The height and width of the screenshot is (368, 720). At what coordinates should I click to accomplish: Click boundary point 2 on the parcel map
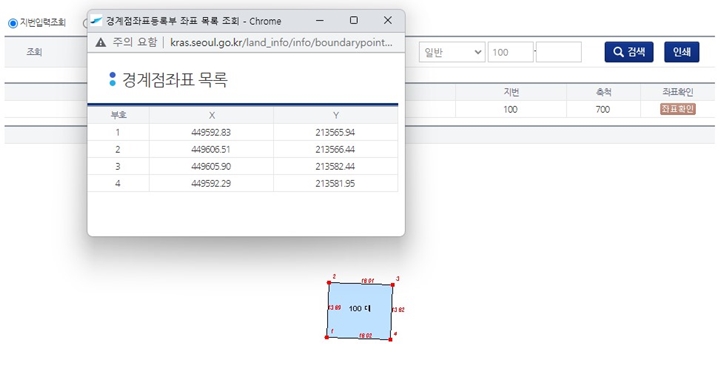(329, 283)
